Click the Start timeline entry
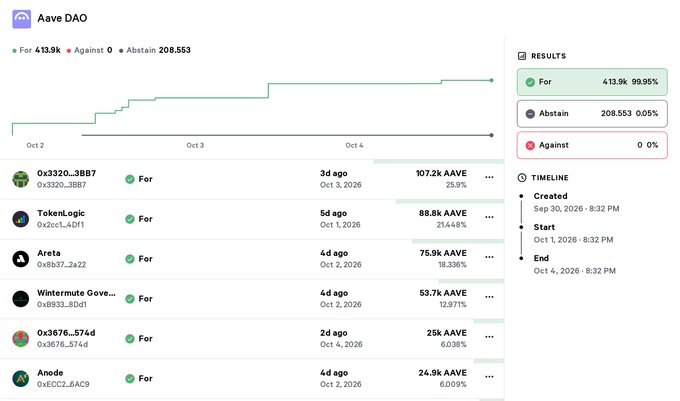The width and height of the screenshot is (680, 401). pos(573,234)
